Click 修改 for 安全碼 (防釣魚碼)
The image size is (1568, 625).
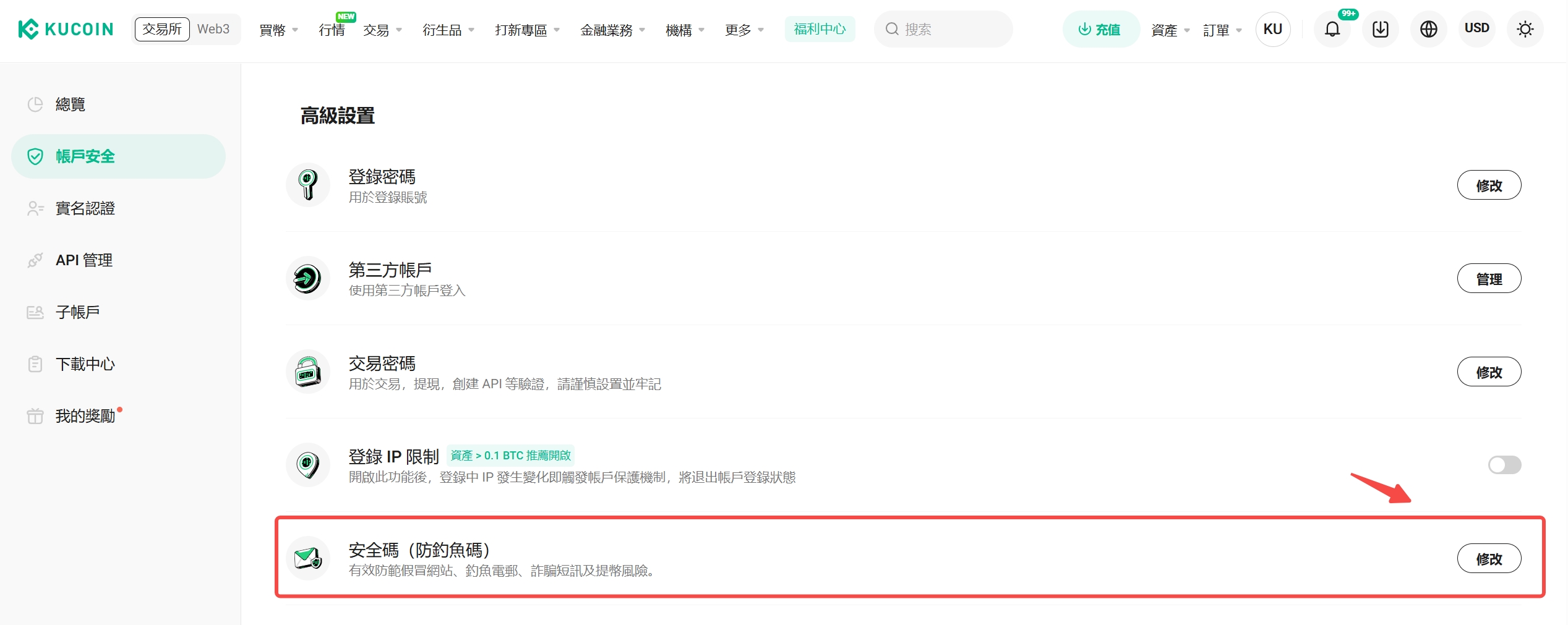click(1489, 558)
